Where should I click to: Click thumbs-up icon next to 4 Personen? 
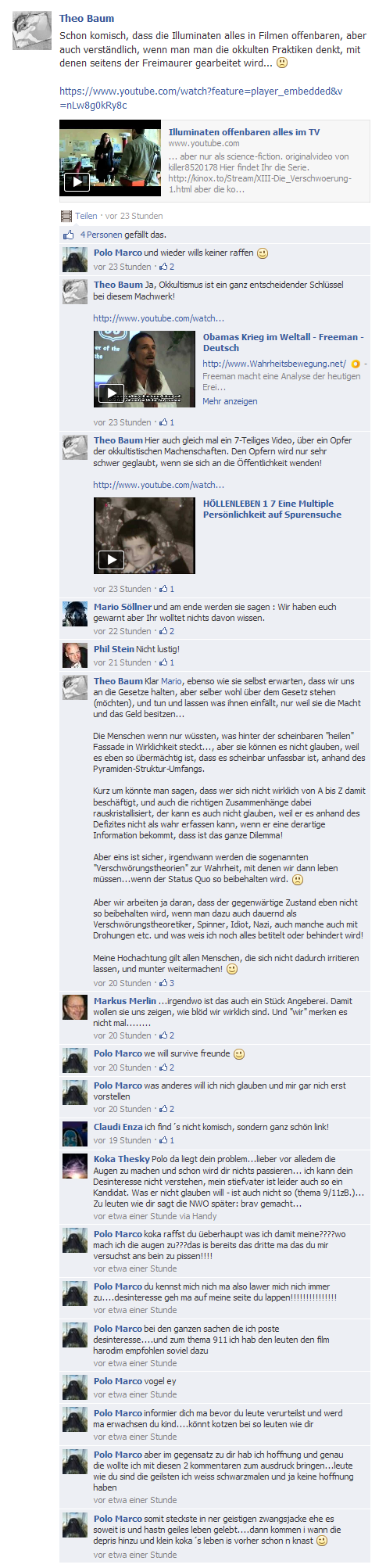pos(68,235)
